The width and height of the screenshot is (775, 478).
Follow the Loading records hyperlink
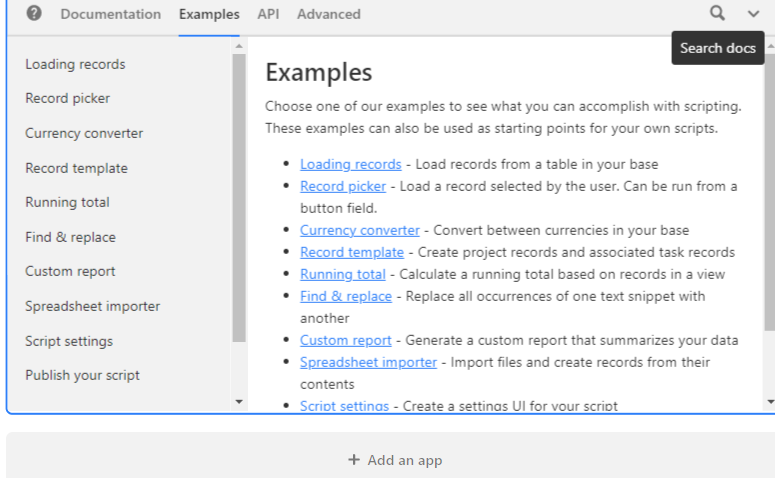(x=350, y=164)
